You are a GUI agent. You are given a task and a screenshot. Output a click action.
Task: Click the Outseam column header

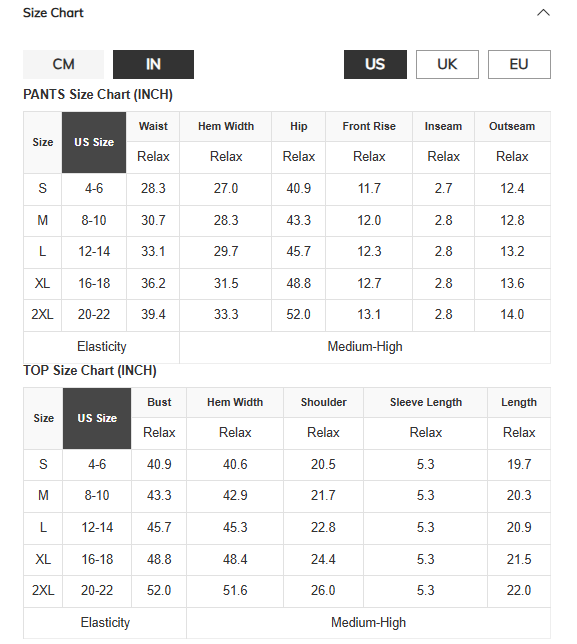pyautogui.click(x=512, y=126)
